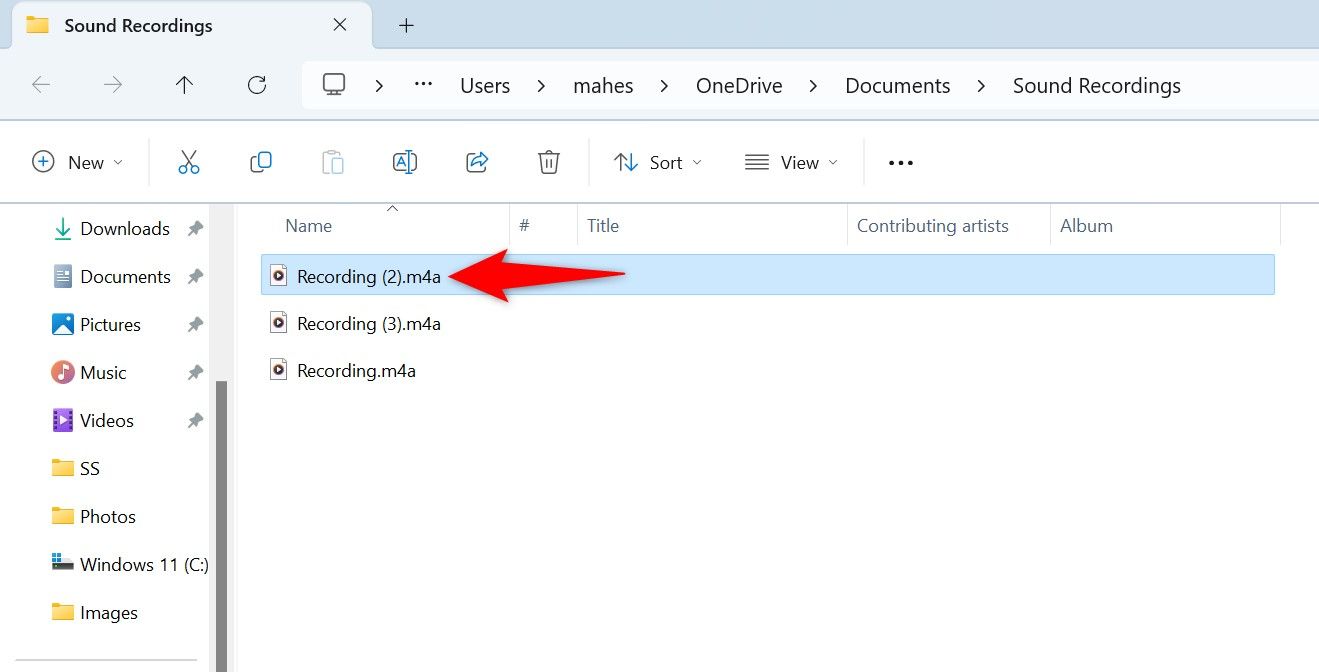1319x672 pixels.
Task: Click the Recording (3).m4a file icon
Action: [279, 323]
